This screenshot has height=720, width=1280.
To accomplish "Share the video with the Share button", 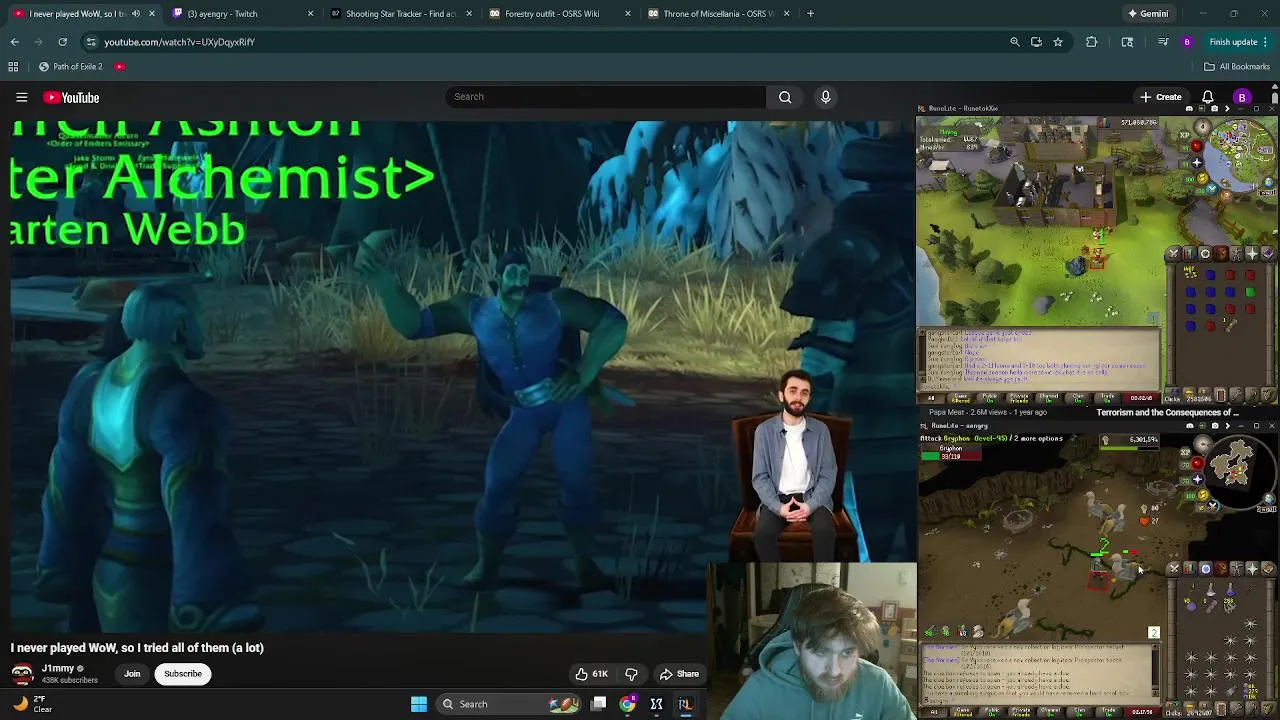I will tap(679, 674).
